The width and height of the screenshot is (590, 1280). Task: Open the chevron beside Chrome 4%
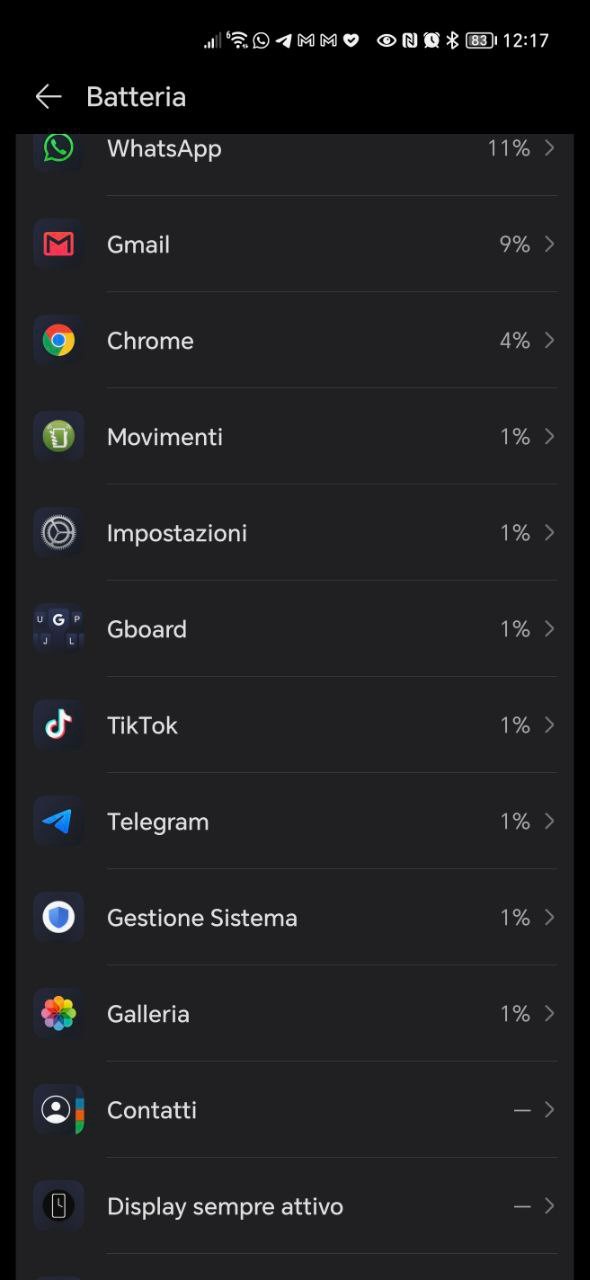point(549,341)
